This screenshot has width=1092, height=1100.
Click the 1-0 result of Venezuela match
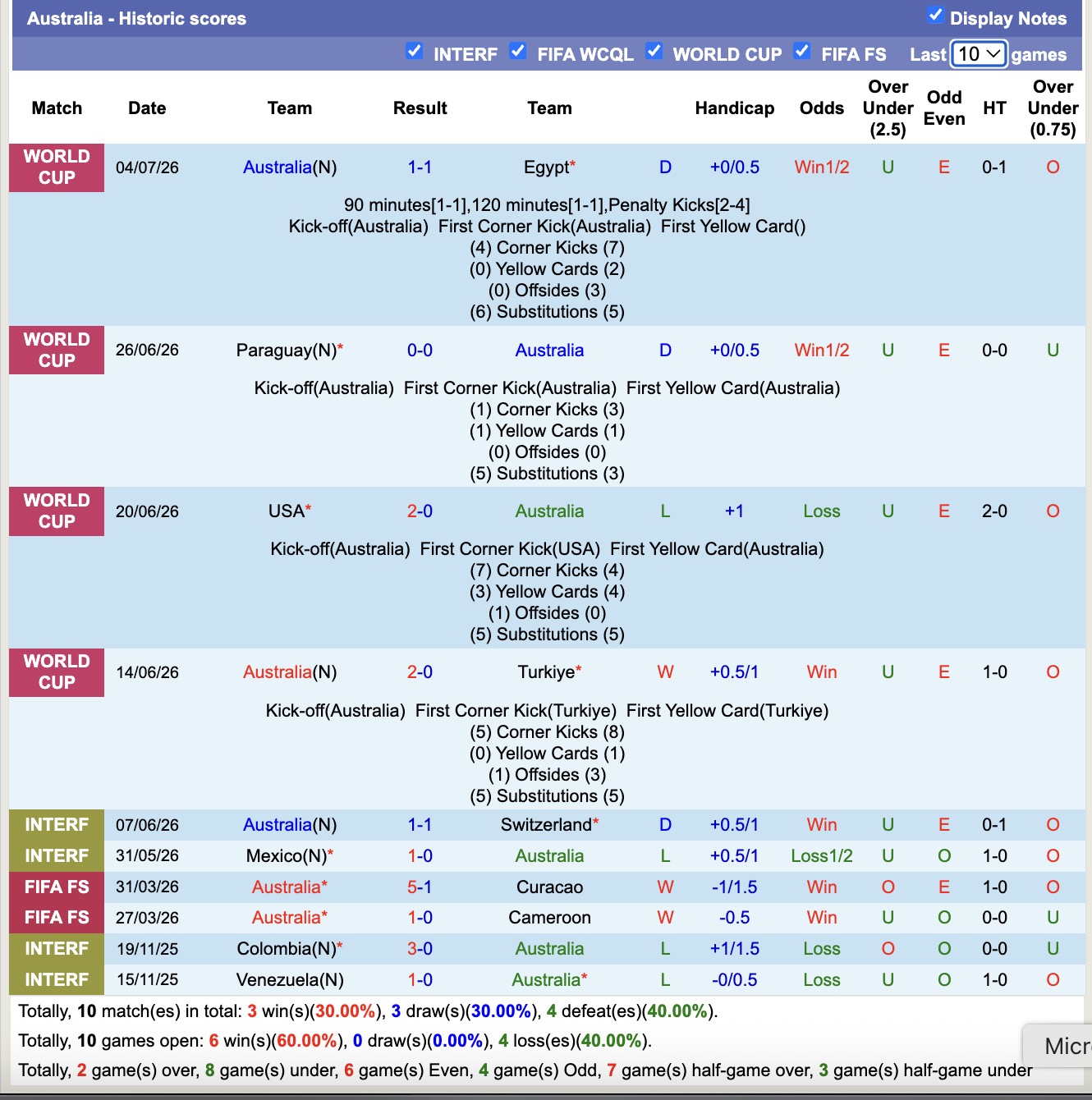tap(420, 980)
